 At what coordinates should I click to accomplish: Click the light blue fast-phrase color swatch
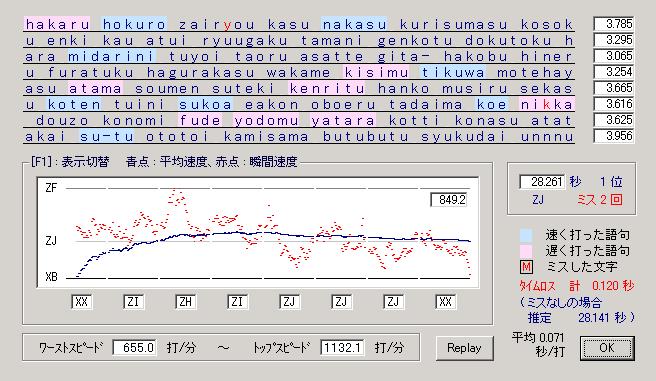click(x=526, y=235)
